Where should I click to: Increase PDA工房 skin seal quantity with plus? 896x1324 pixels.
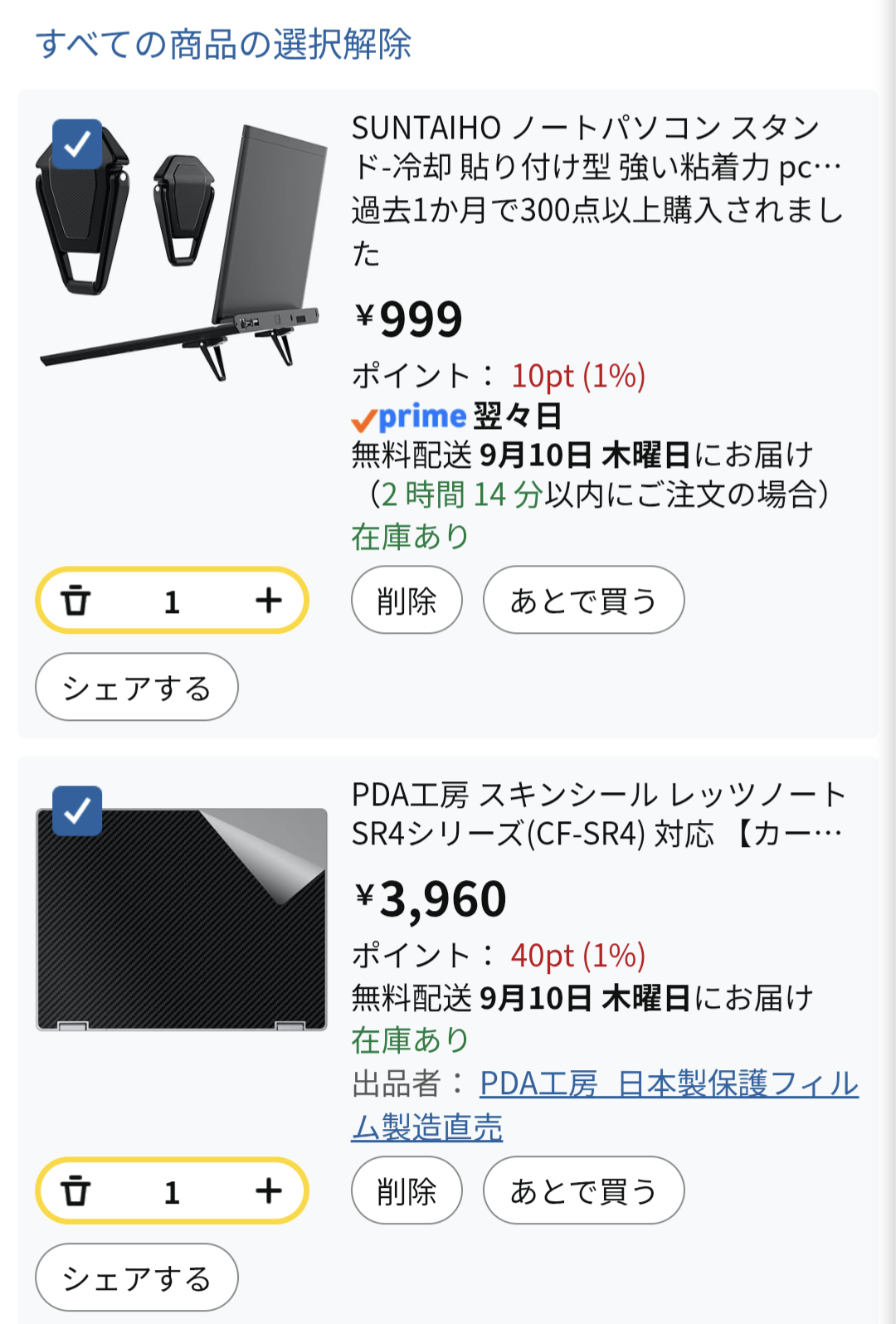pos(268,1191)
